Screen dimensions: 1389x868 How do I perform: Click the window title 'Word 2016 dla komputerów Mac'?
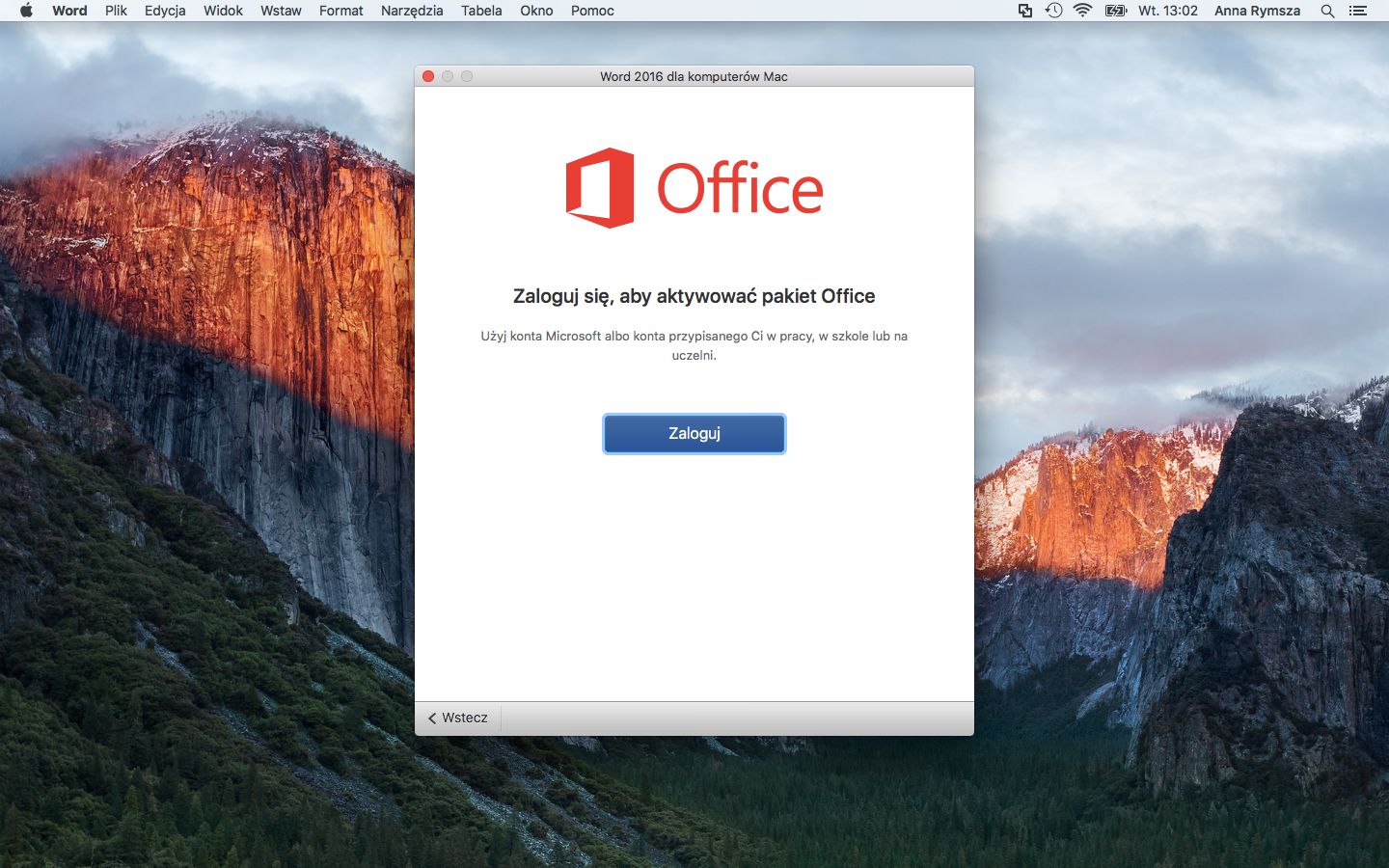pos(694,76)
